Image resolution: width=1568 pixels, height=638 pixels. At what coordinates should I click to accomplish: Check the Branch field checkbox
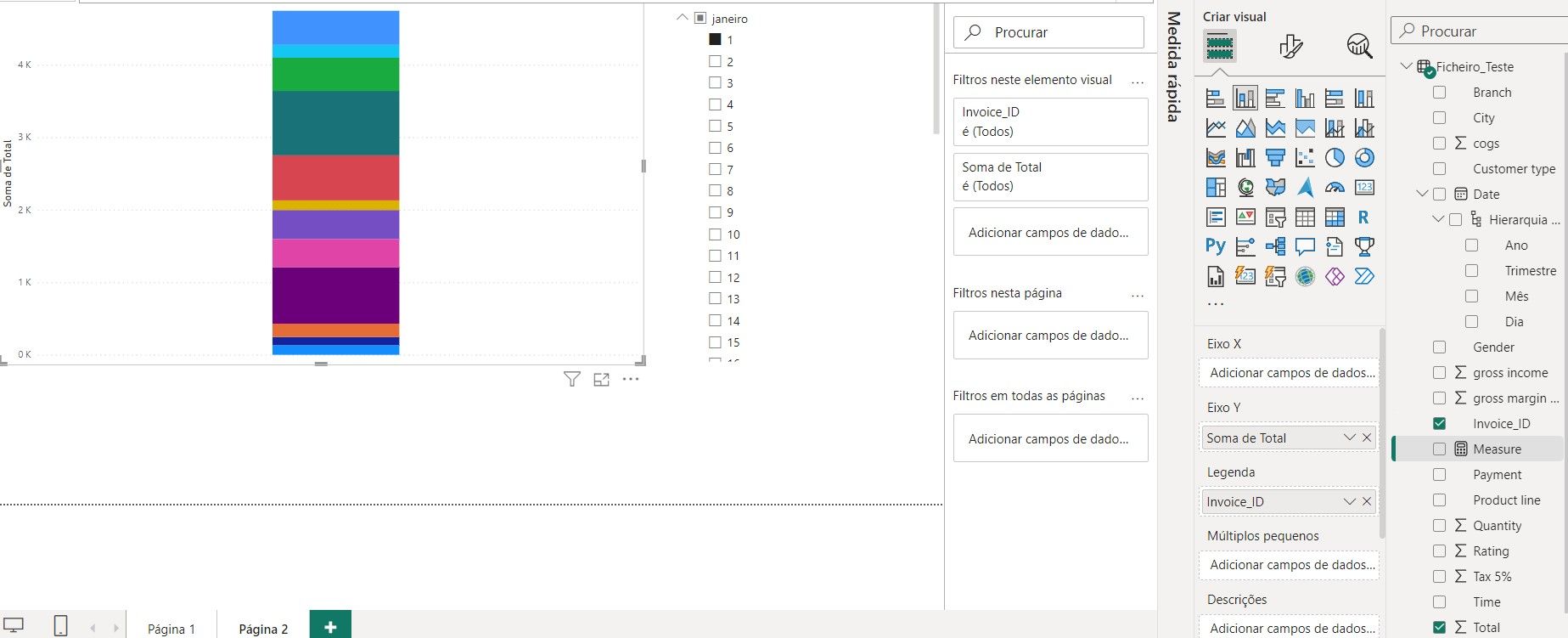[x=1439, y=92]
